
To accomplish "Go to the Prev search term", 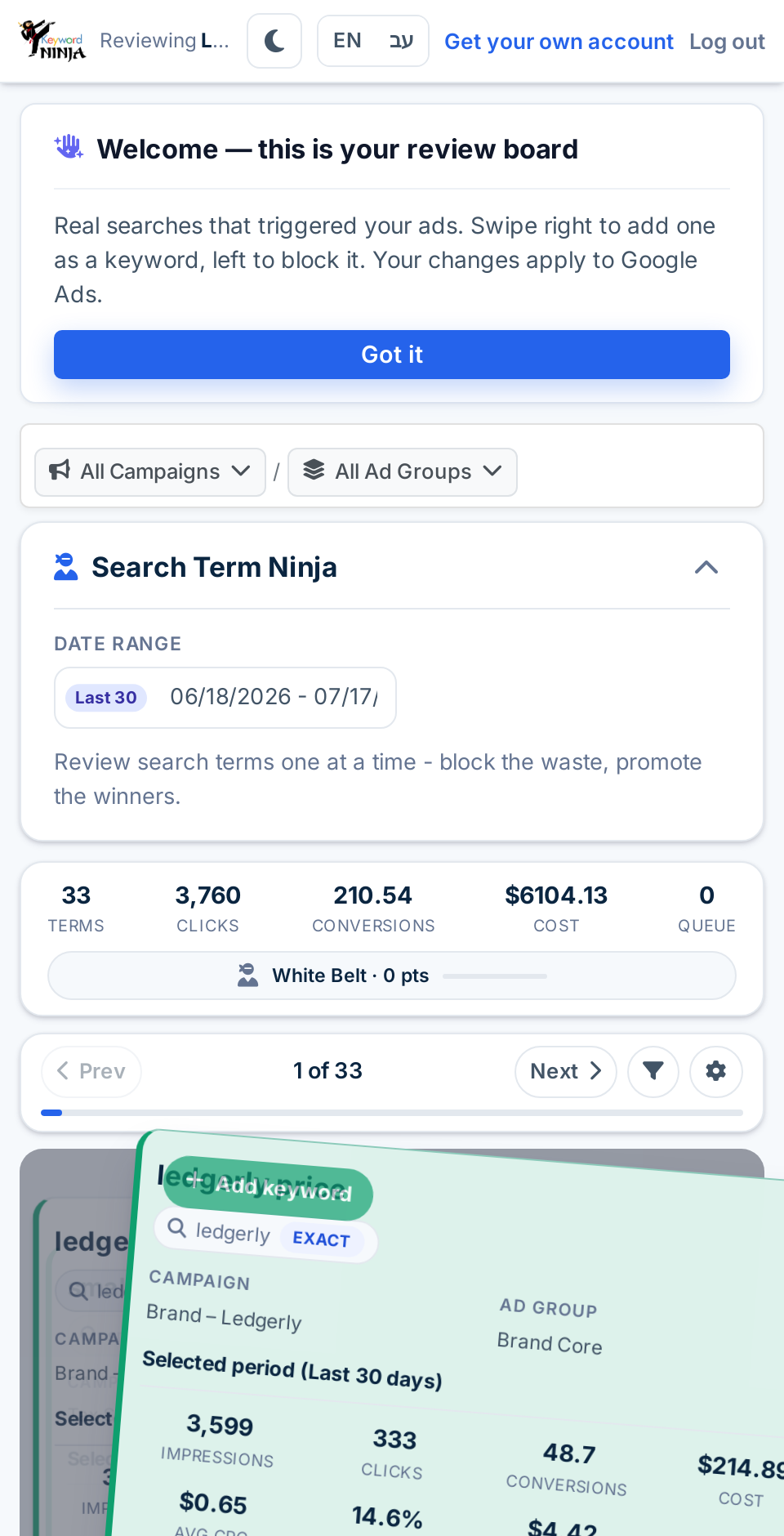I will (x=91, y=1071).
